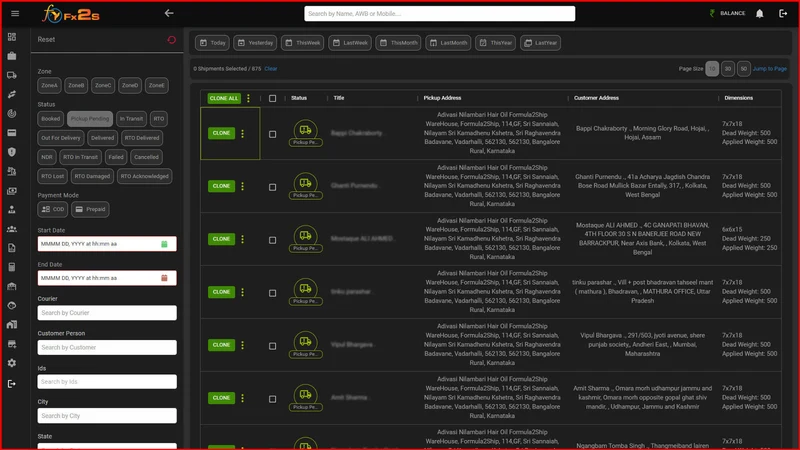Open the settings gear in sidebar
Image resolution: width=800 pixels, height=450 pixels.
coord(12,363)
